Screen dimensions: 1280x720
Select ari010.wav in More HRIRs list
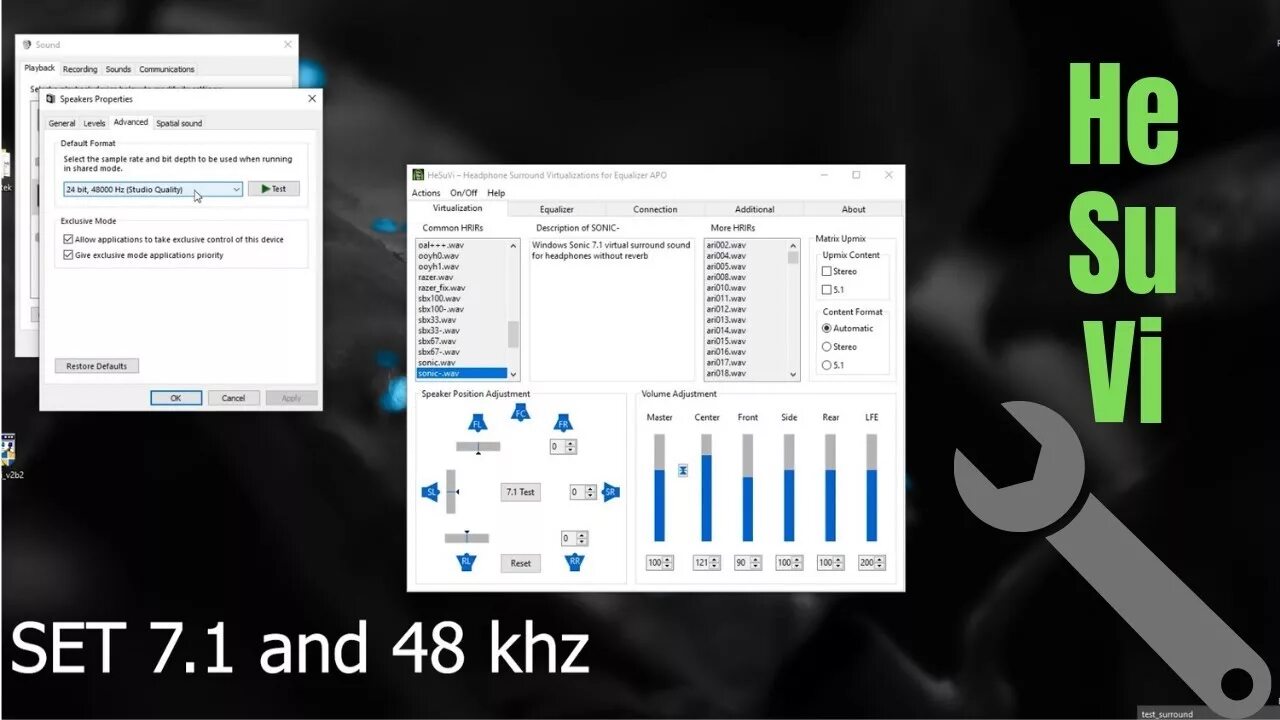[745, 288]
